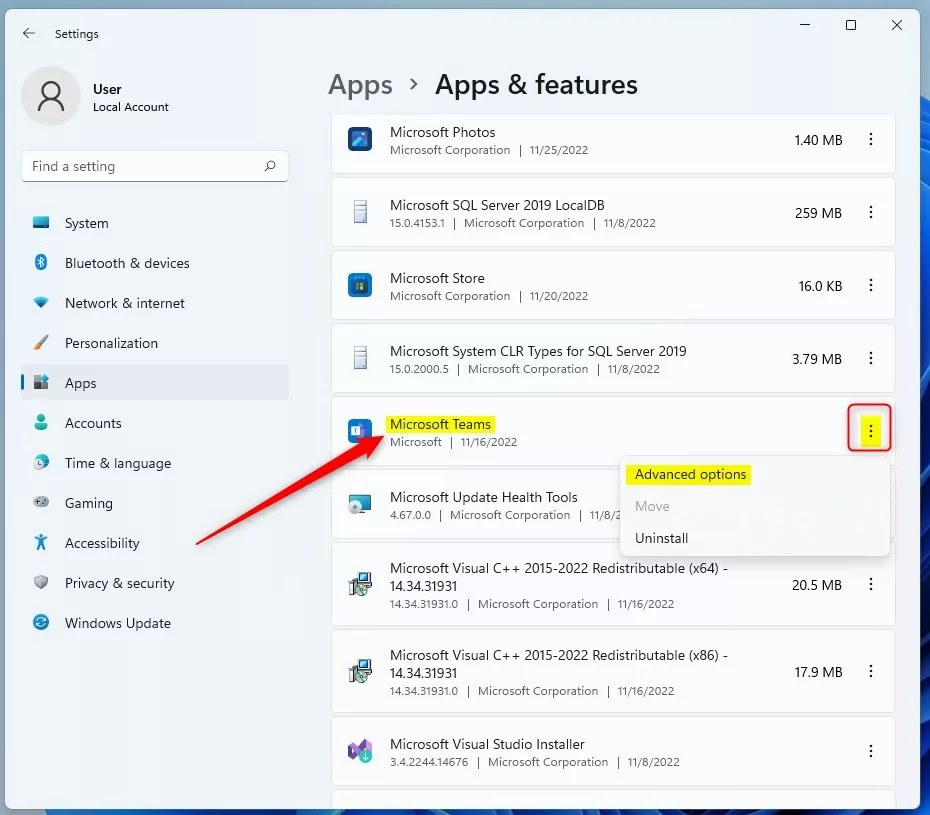This screenshot has width=930, height=815.
Task: Open three-dot menu for Microsoft Teams
Action: click(x=871, y=431)
